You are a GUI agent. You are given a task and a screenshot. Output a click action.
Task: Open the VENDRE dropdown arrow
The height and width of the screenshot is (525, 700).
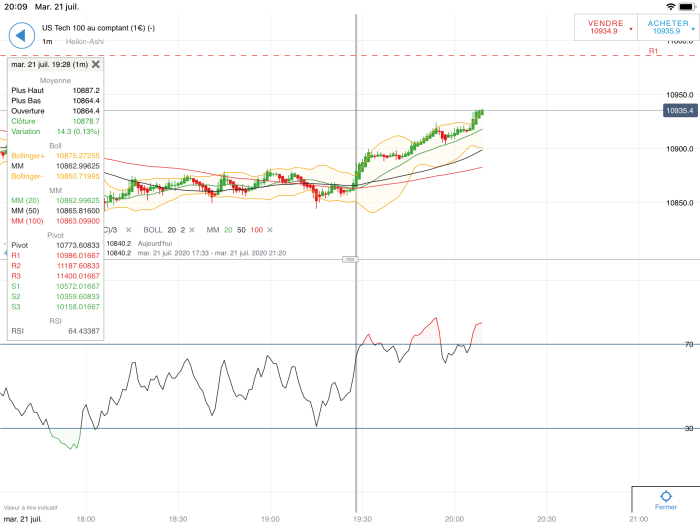(631, 29)
